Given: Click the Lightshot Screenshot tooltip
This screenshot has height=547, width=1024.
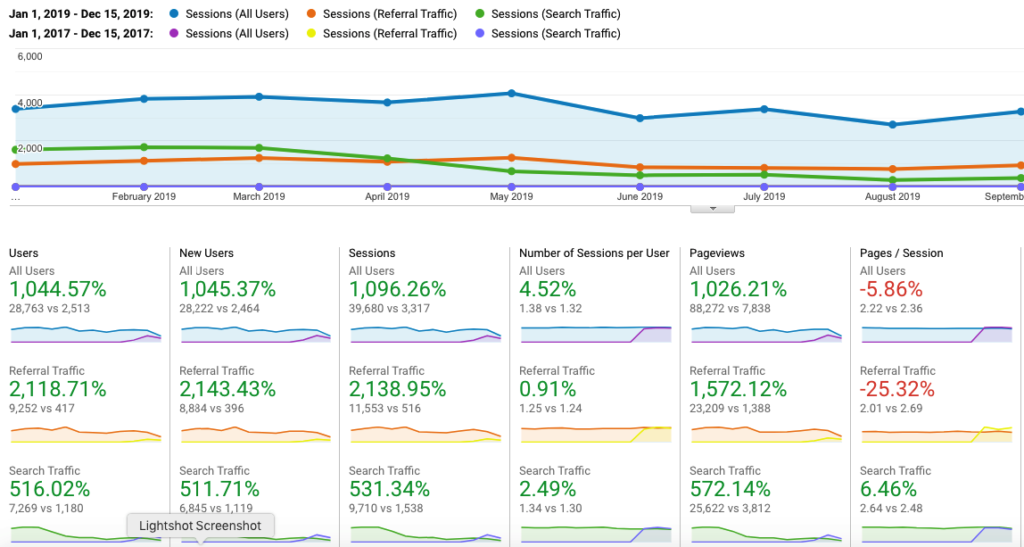Looking at the screenshot, I should click(200, 526).
